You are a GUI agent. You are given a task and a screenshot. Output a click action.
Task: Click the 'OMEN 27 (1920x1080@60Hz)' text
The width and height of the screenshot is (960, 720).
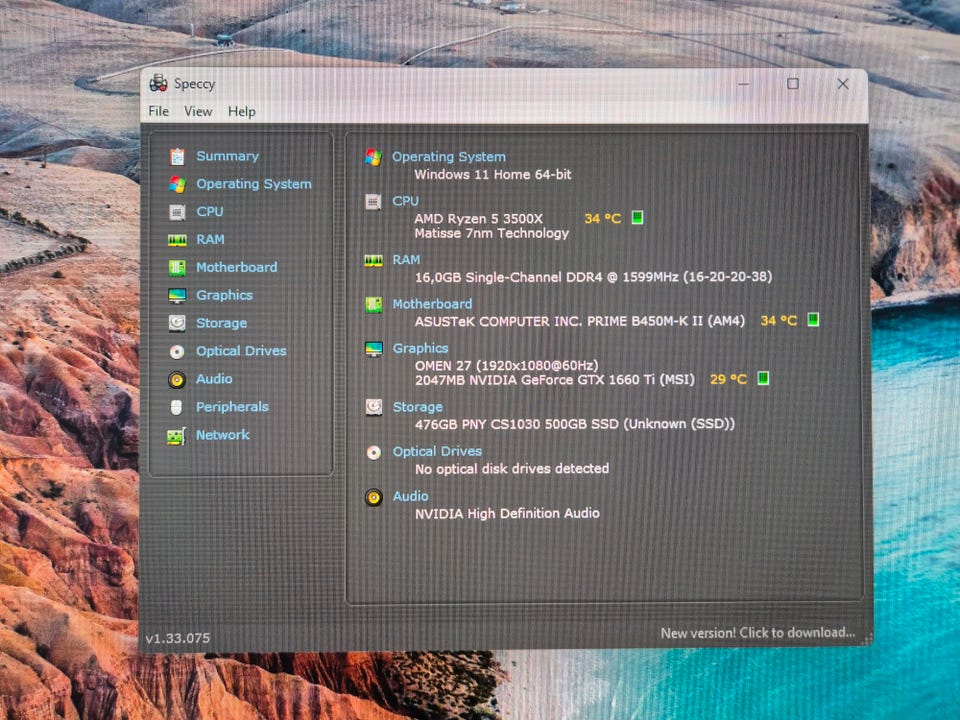tap(506, 366)
